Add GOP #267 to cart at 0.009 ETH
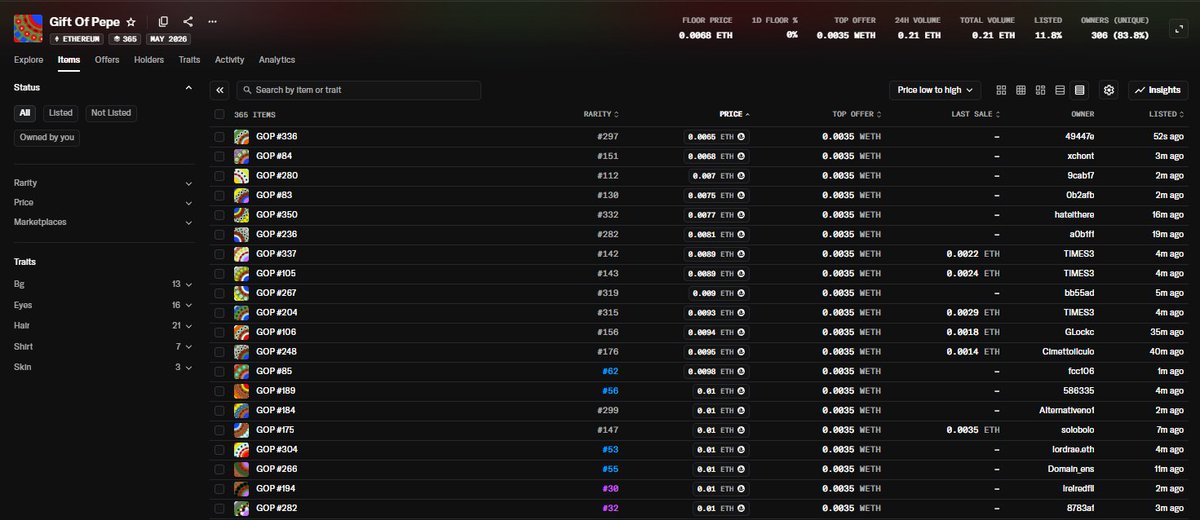 [718, 293]
